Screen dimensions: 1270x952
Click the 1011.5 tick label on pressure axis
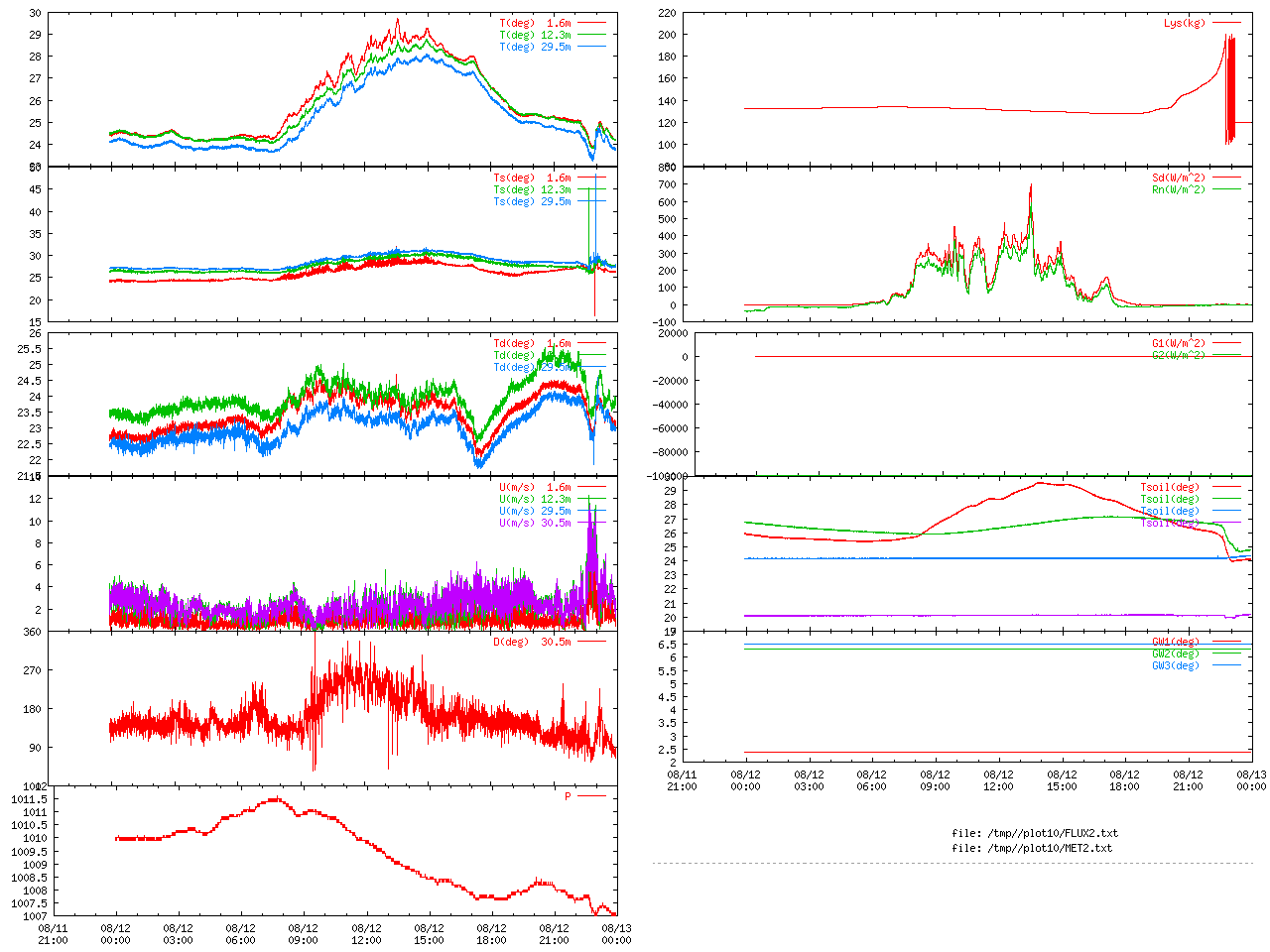[x=29, y=799]
